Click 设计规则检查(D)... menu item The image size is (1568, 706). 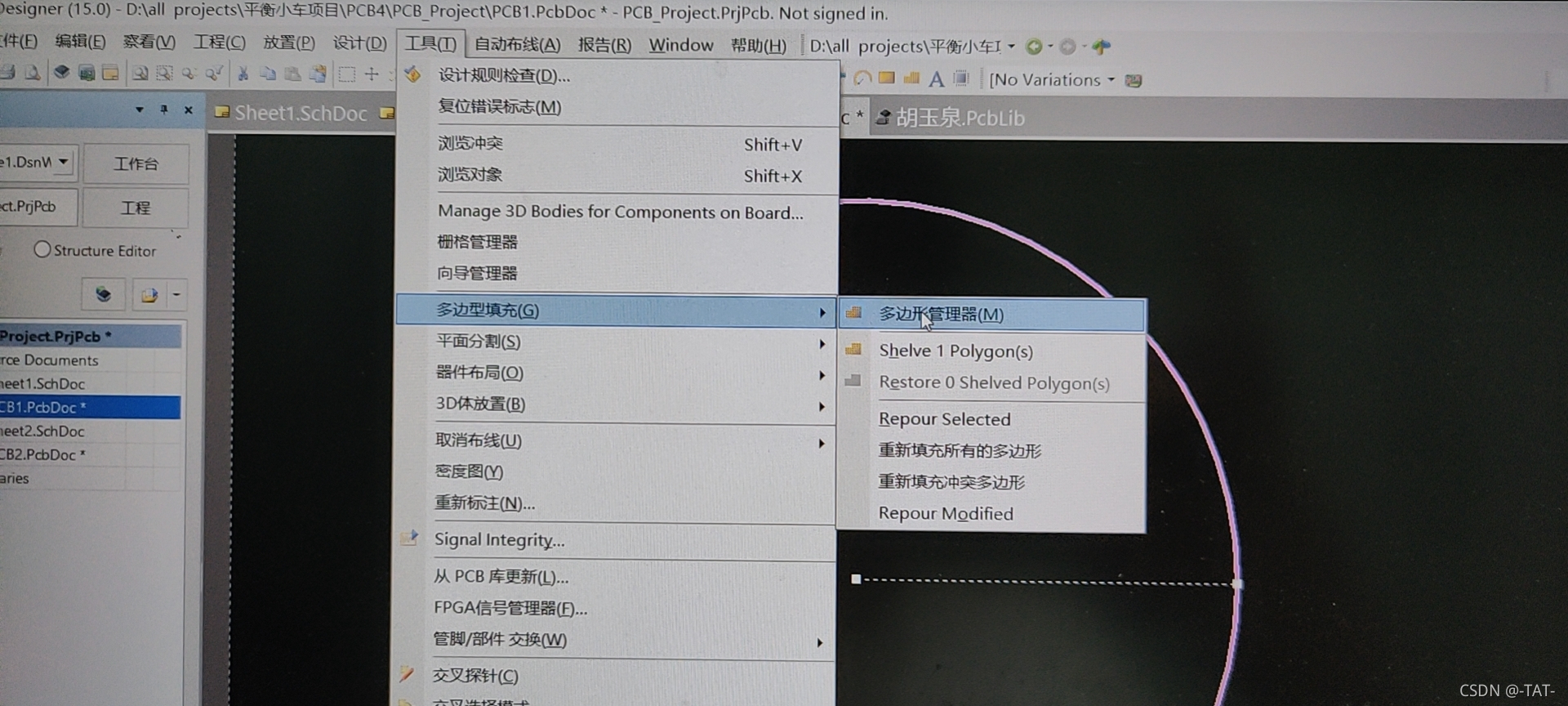617,75
